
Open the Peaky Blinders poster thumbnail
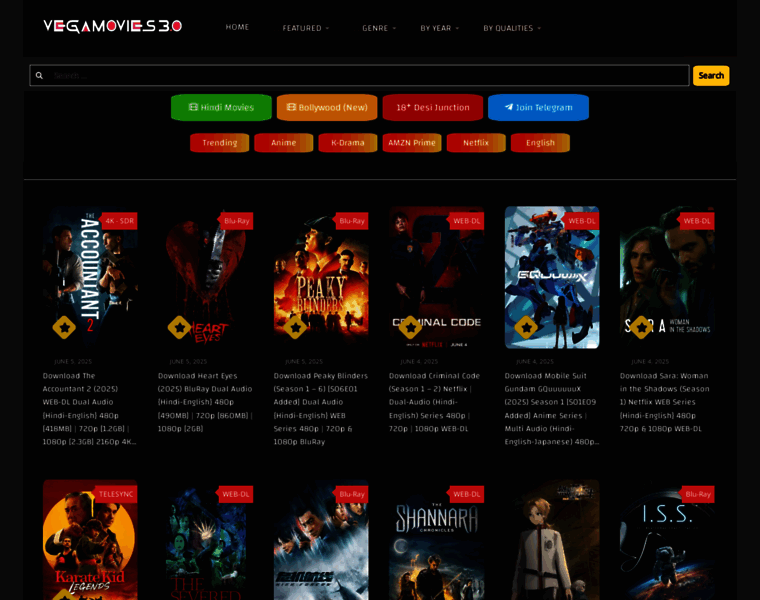pyautogui.click(x=321, y=277)
